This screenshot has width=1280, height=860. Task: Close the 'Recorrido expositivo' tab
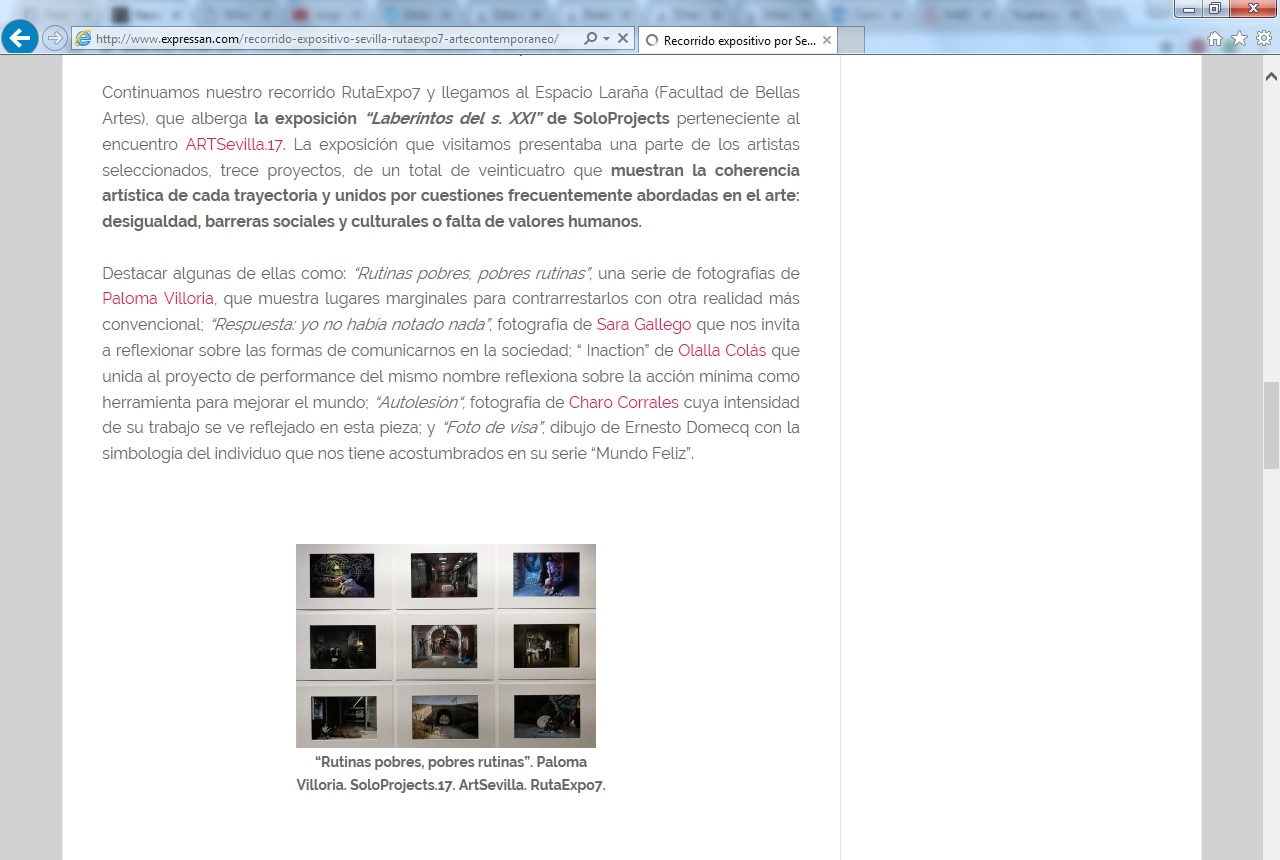coord(826,41)
